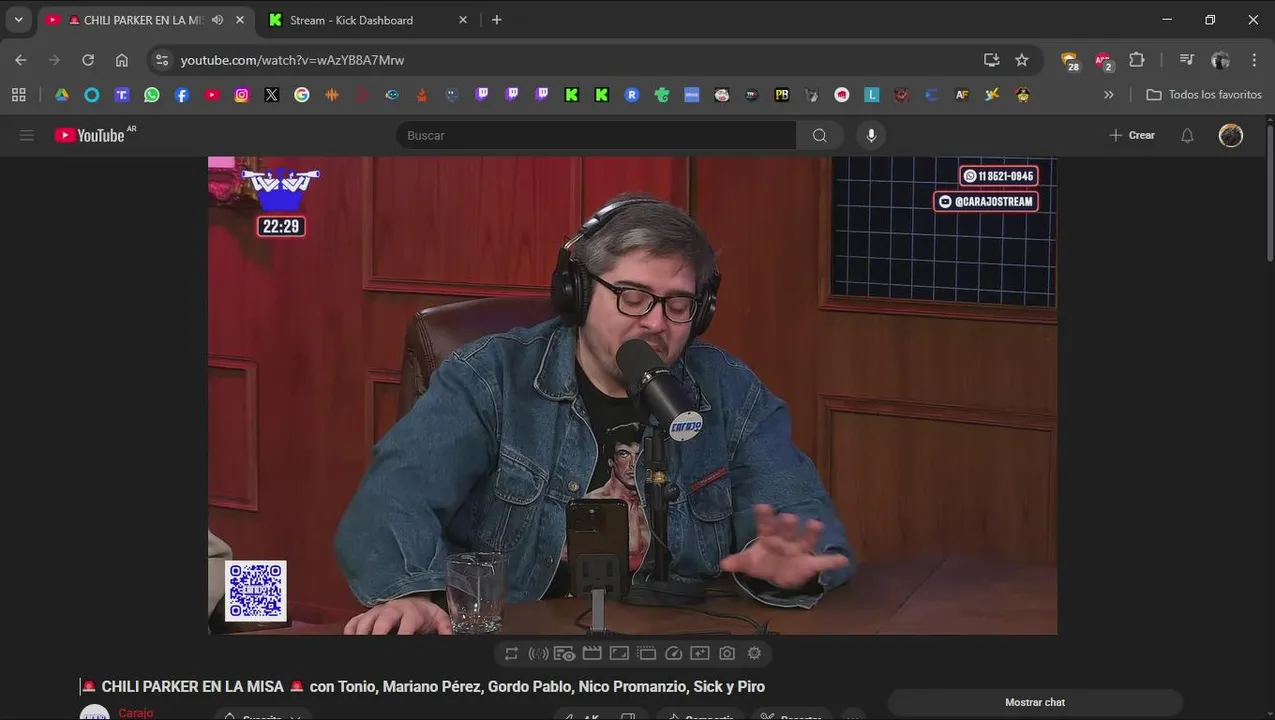Toggle the eye-card visibility icon below video
The image size is (1275, 720).
click(564, 653)
